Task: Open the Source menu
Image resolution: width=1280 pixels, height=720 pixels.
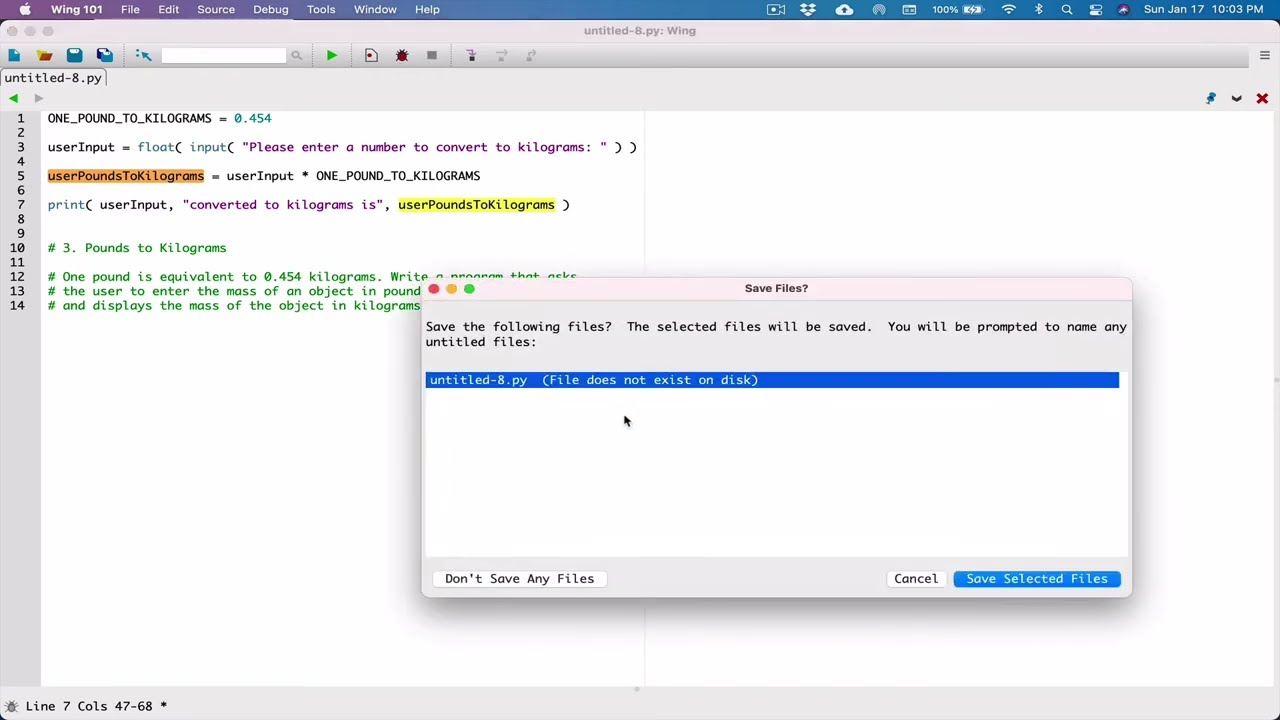Action: 216,9
